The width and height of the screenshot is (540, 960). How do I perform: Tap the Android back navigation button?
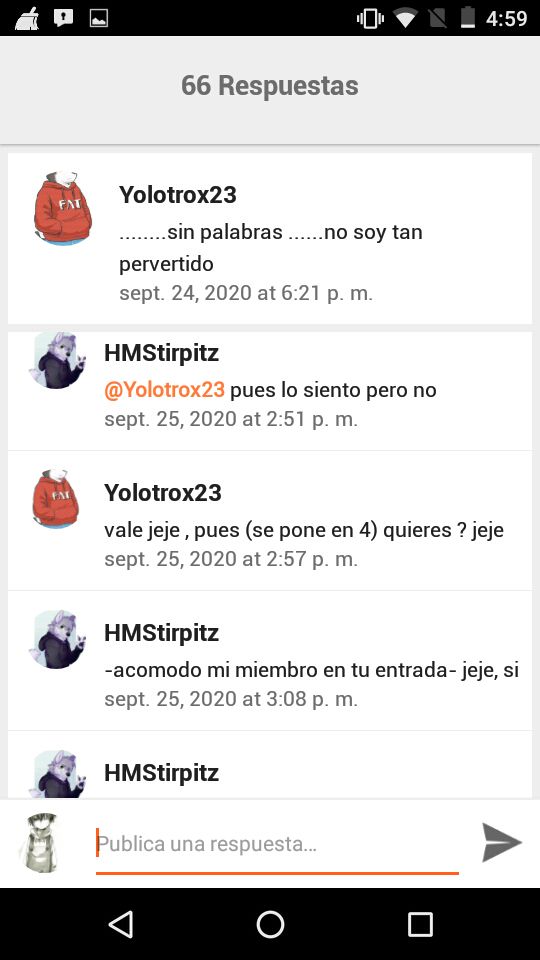click(121, 924)
